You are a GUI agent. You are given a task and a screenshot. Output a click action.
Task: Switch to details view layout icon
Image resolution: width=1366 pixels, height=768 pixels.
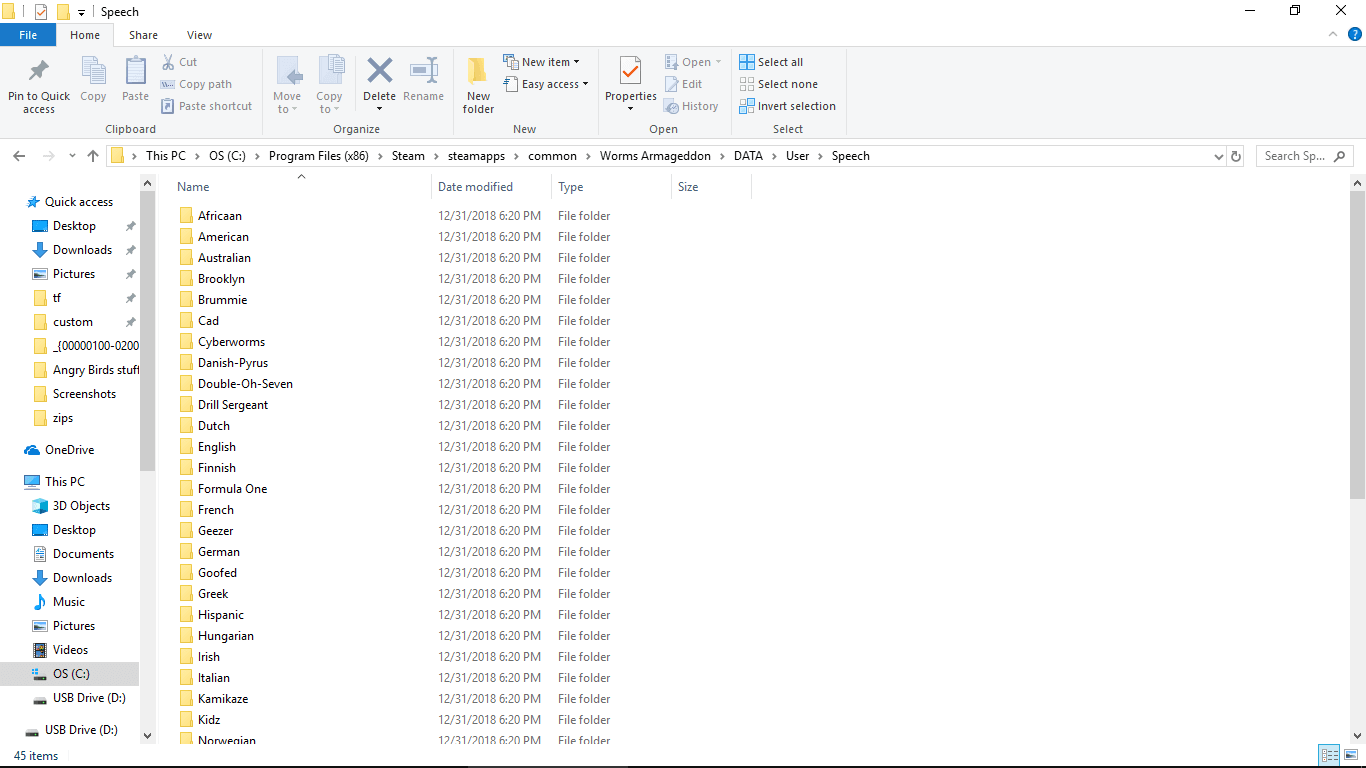coord(1329,755)
